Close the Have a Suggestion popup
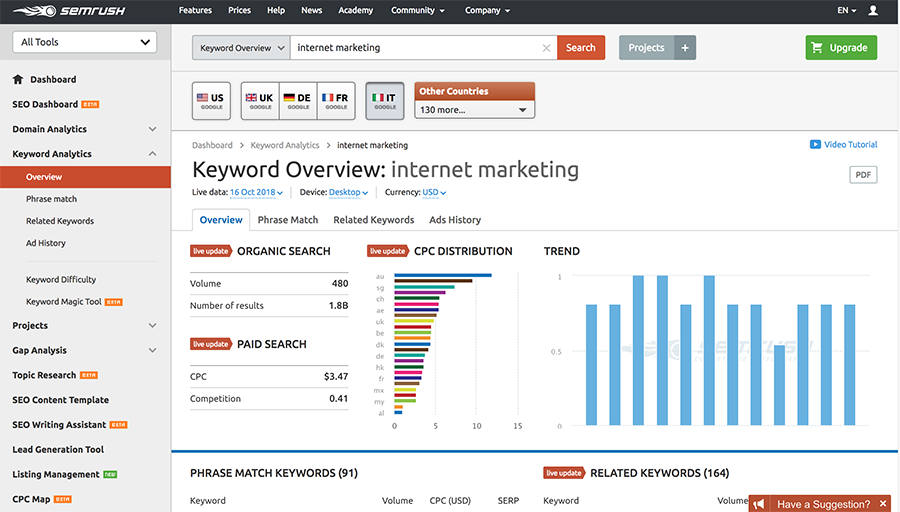Image resolution: width=900 pixels, height=512 pixels. tap(883, 504)
